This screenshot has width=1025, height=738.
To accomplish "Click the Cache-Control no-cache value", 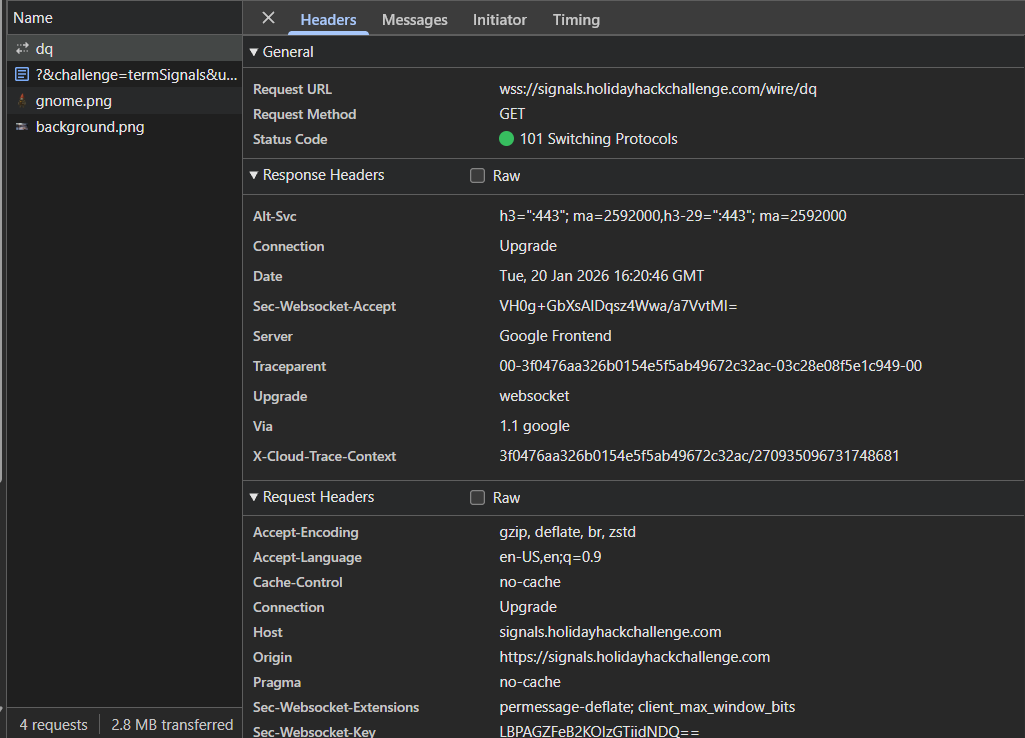I will (x=529, y=582).
